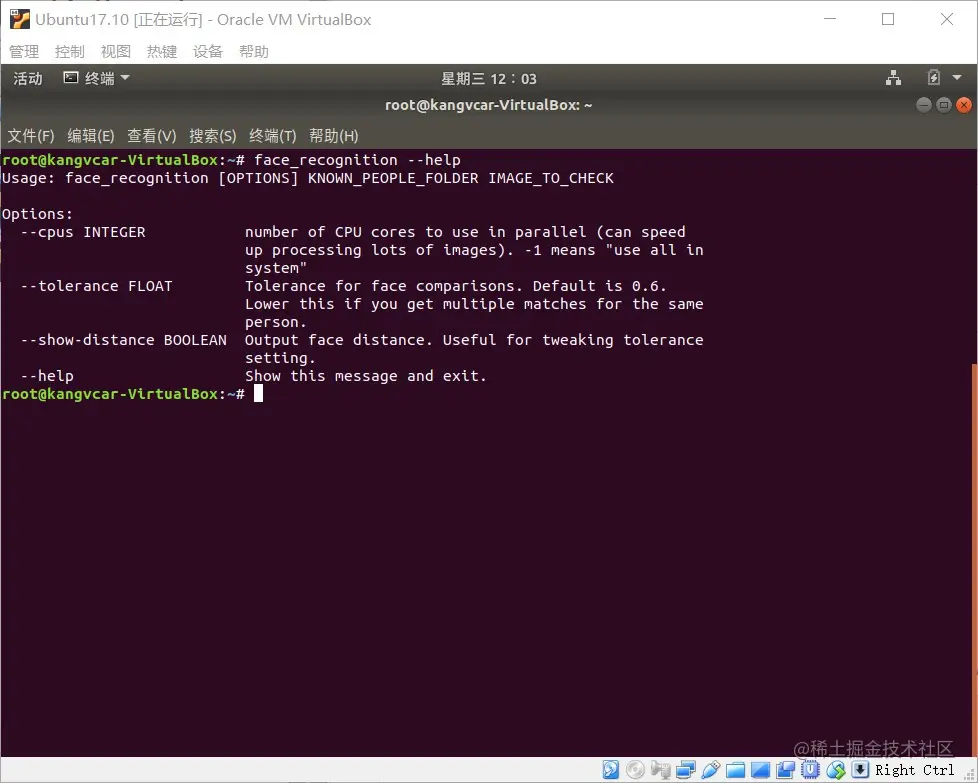The image size is (978, 783).
Task: Click the mouse integration icon with green arrow
Action: click(836, 770)
